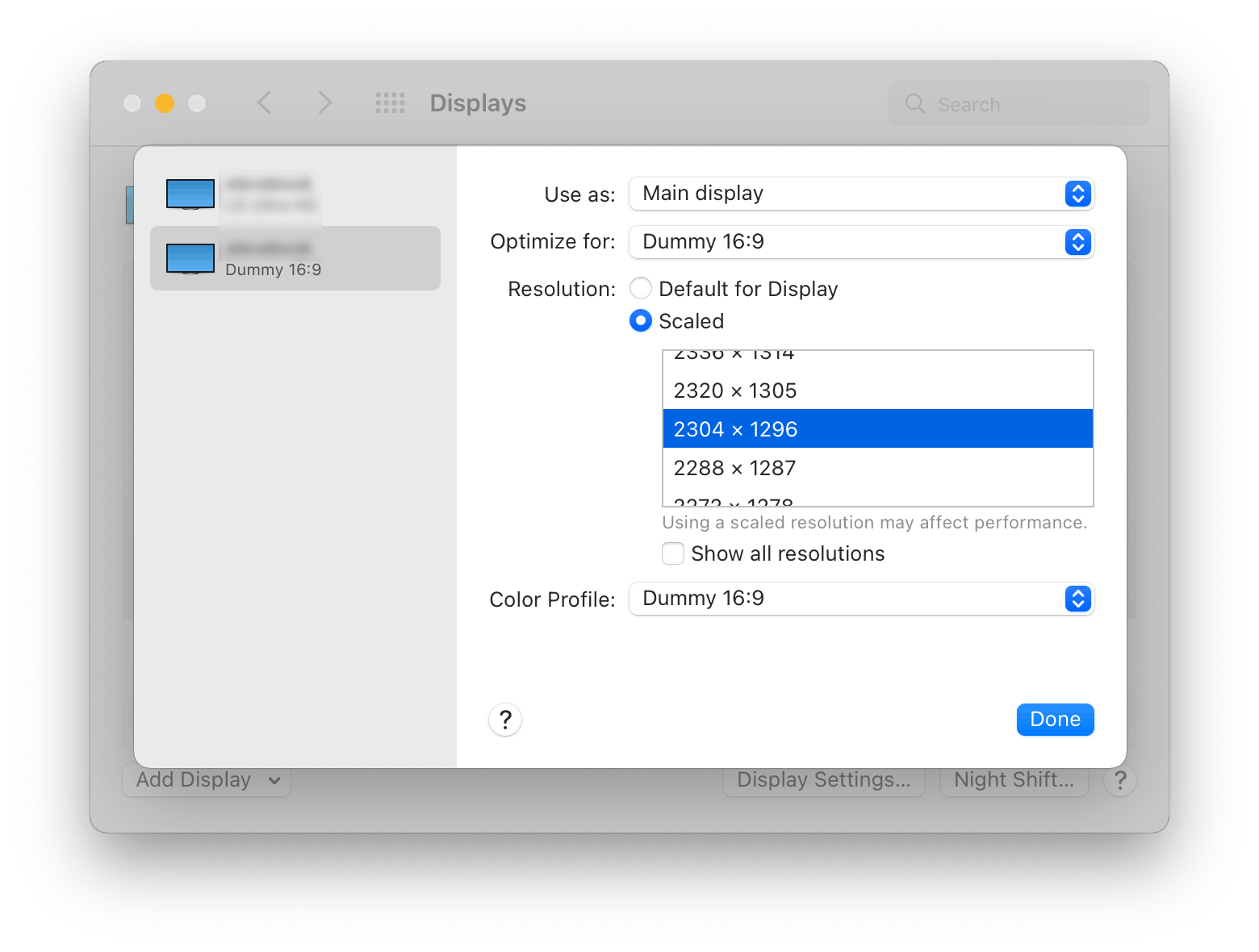Click the magnifier icon in Search field
The height and width of the screenshot is (952, 1259).
pos(915,103)
